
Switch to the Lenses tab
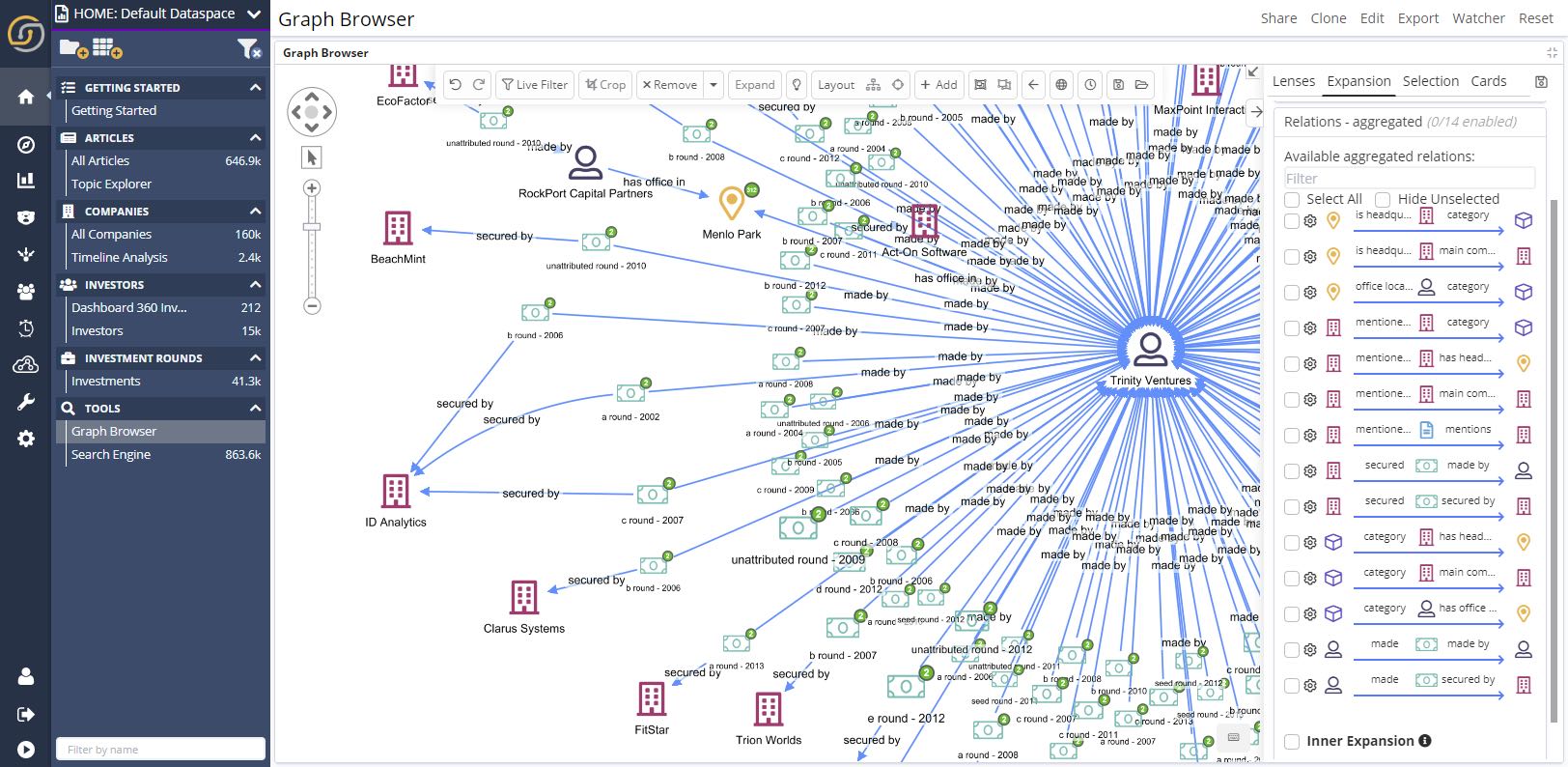click(1294, 81)
